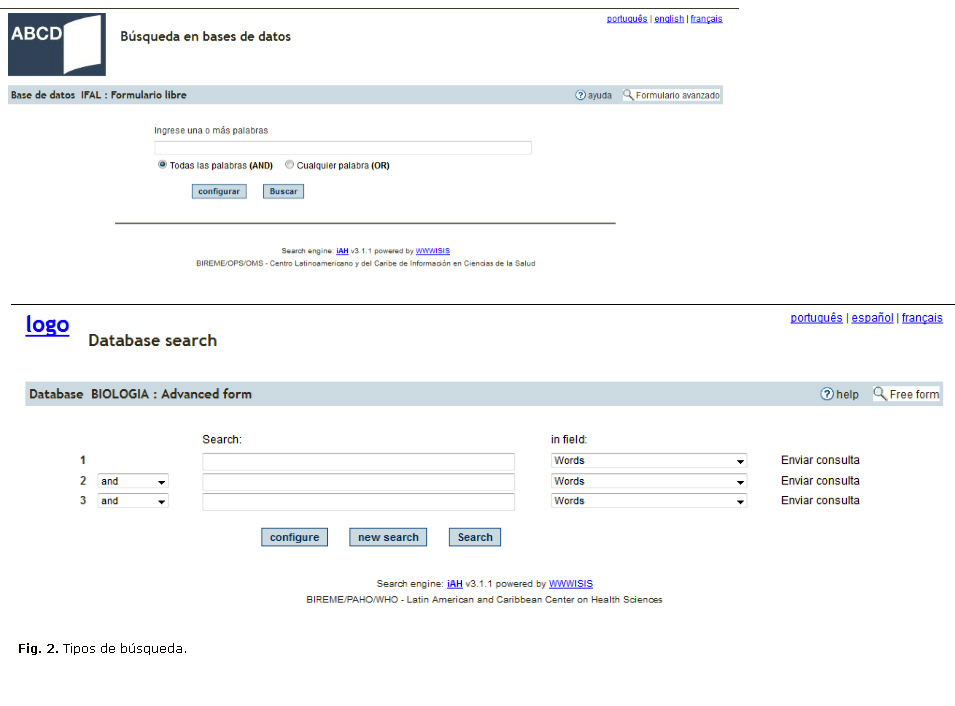
Task: Expand the row 1 Words field dropdown
Action: [x=648, y=461]
